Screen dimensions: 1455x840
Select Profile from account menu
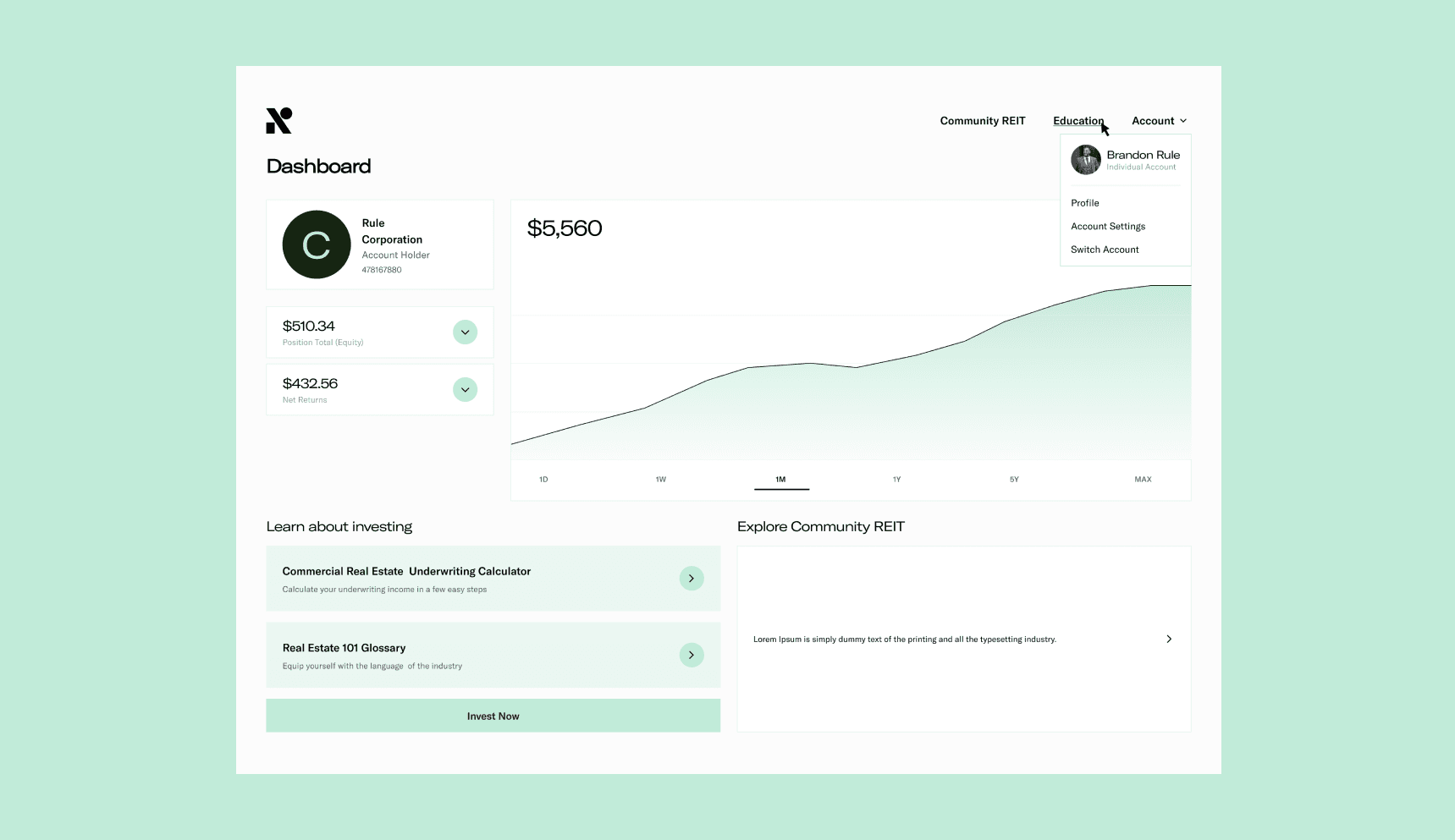[1084, 203]
